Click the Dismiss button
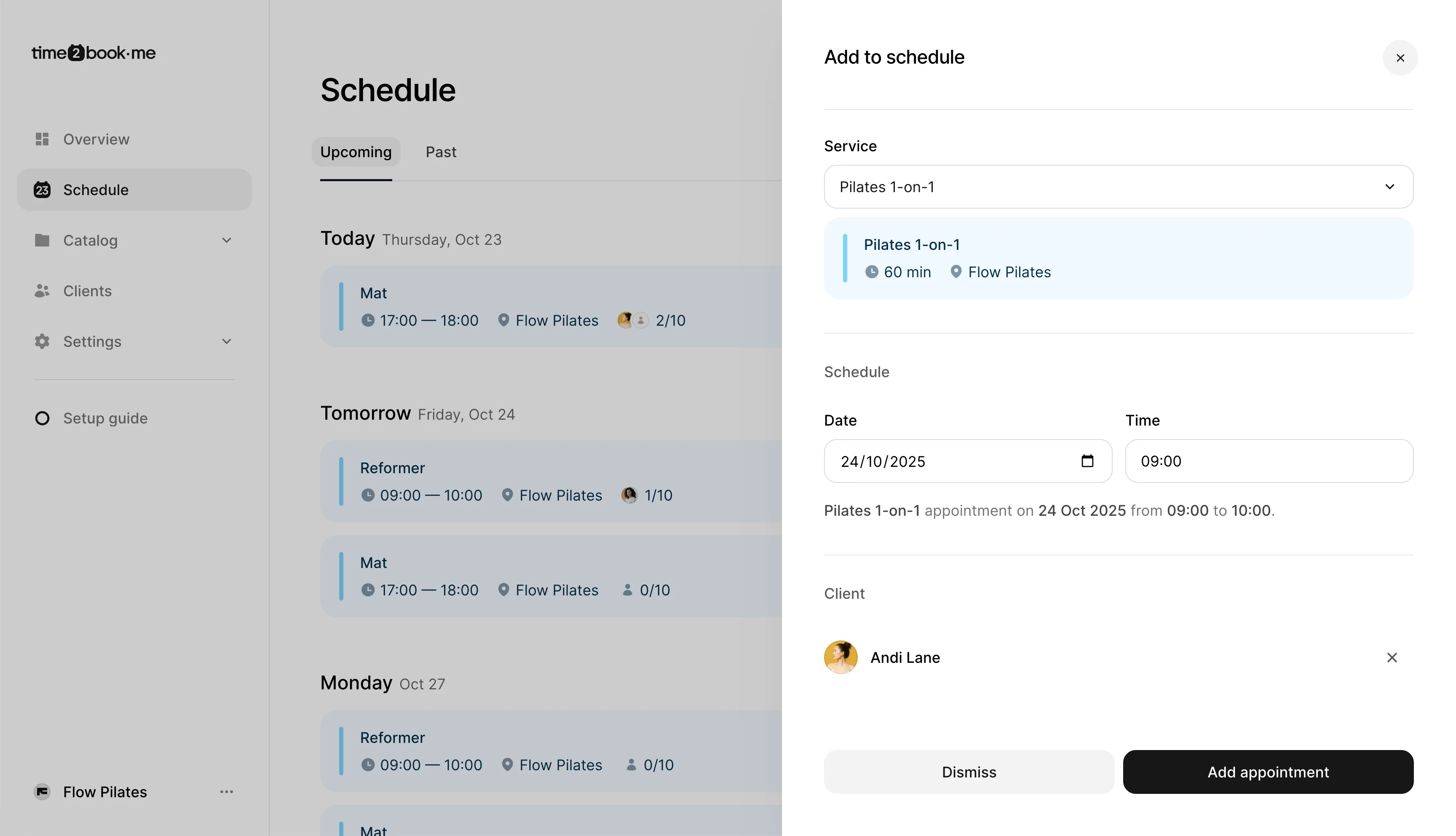 [969, 772]
